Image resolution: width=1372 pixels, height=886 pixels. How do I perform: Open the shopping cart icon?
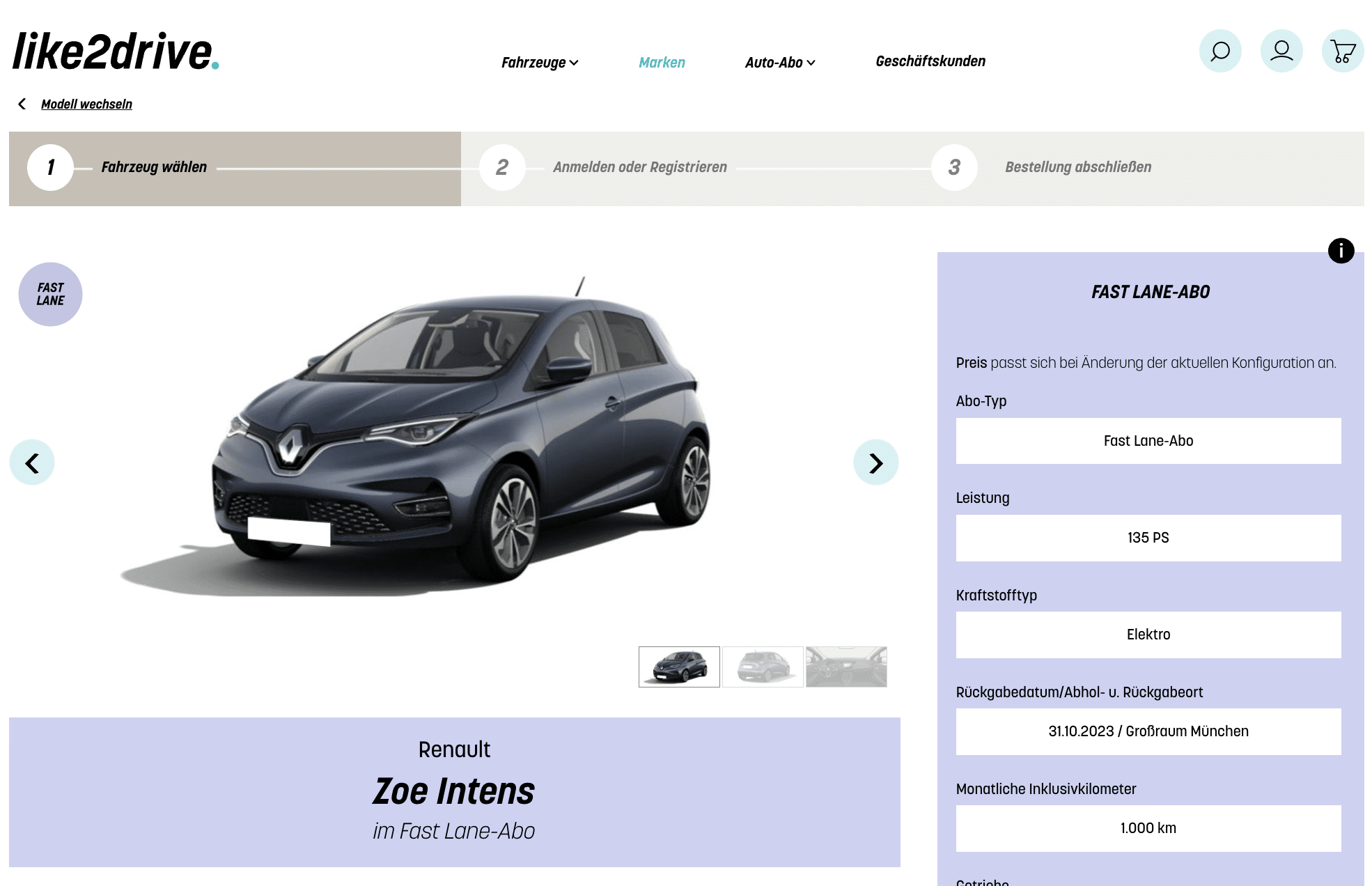(1343, 51)
